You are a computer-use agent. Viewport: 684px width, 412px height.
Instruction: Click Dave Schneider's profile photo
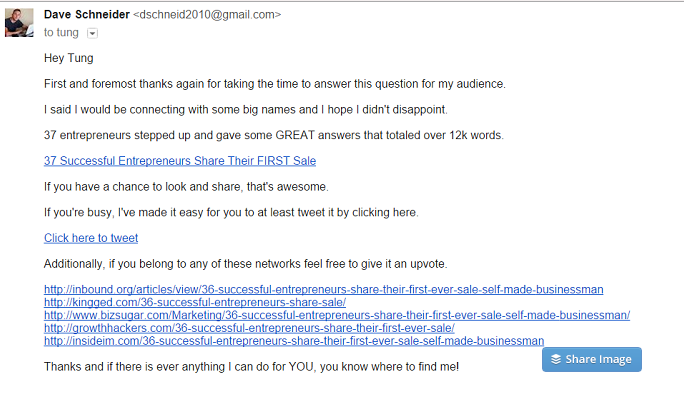pyautogui.click(x=20, y=22)
